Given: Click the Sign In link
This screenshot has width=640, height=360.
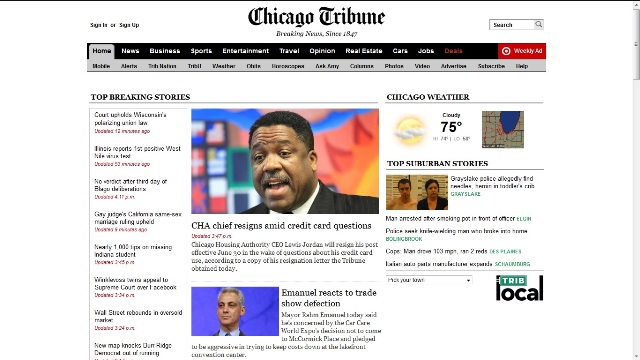Looking at the screenshot, I should pos(99,25).
